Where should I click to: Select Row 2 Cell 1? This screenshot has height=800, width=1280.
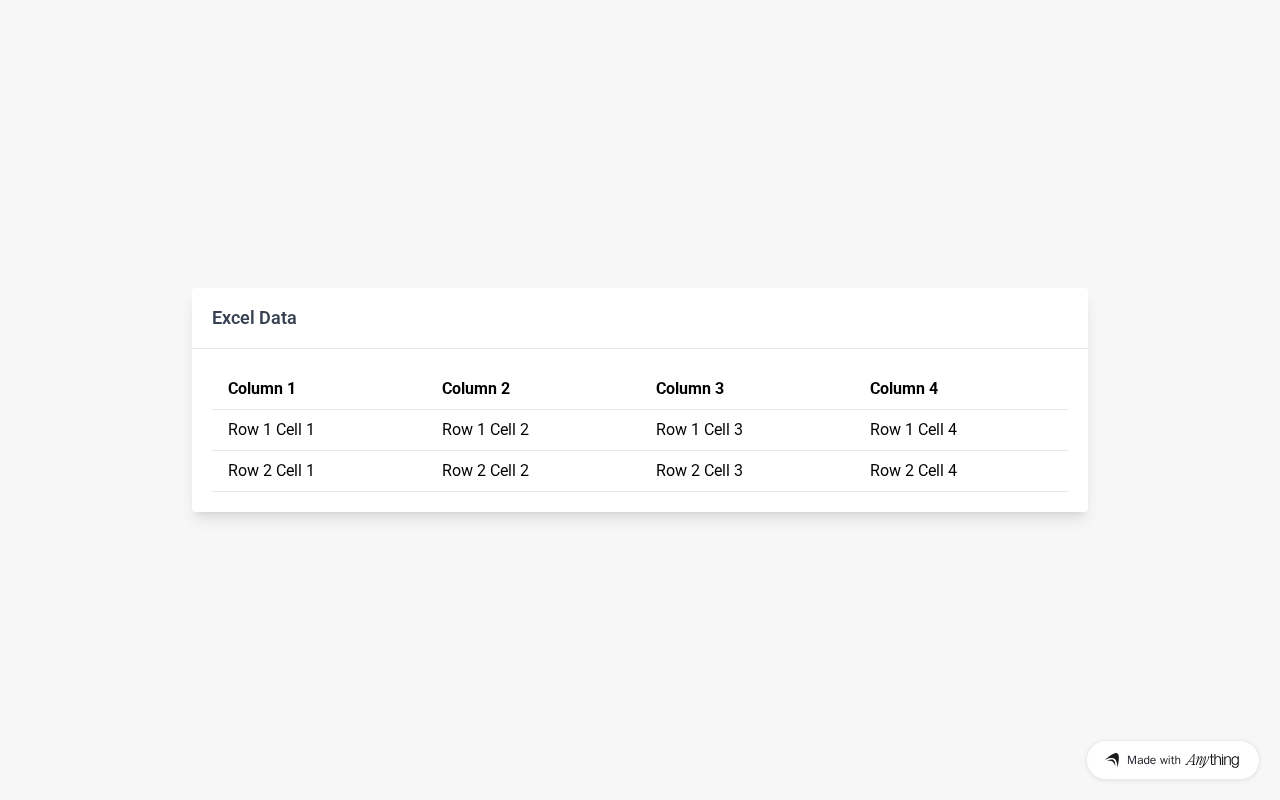(x=271, y=471)
